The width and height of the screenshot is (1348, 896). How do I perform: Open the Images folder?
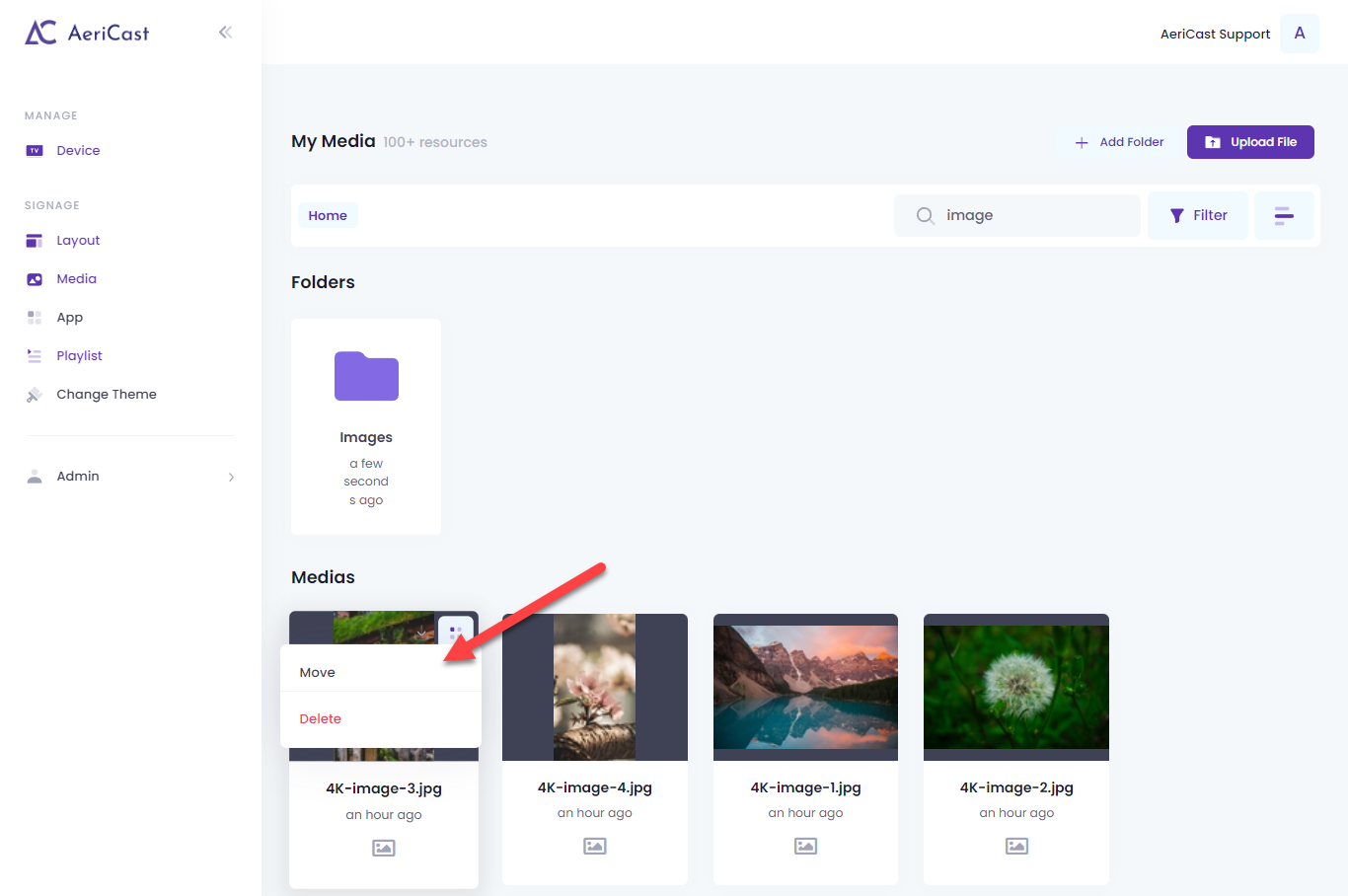[366, 376]
